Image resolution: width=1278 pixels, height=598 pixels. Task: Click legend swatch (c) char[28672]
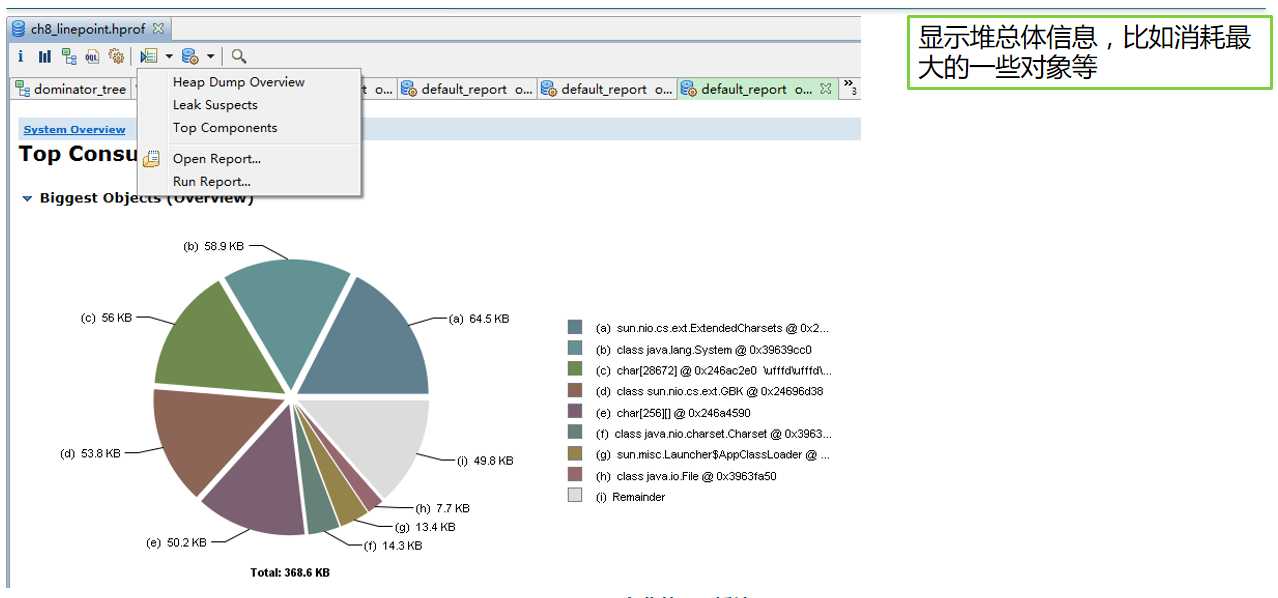pos(575,369)
